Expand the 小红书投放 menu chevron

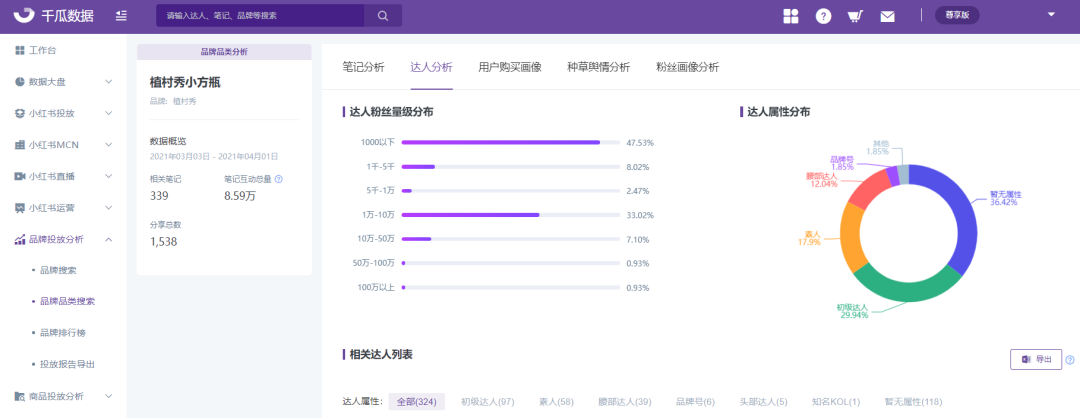click(109, 113)
